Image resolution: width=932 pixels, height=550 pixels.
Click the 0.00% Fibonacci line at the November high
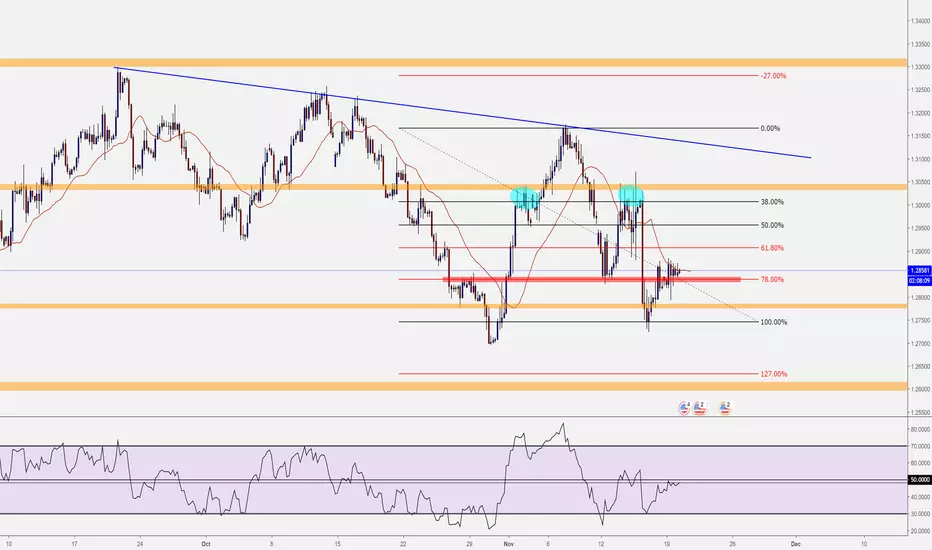tap(578, 128)
